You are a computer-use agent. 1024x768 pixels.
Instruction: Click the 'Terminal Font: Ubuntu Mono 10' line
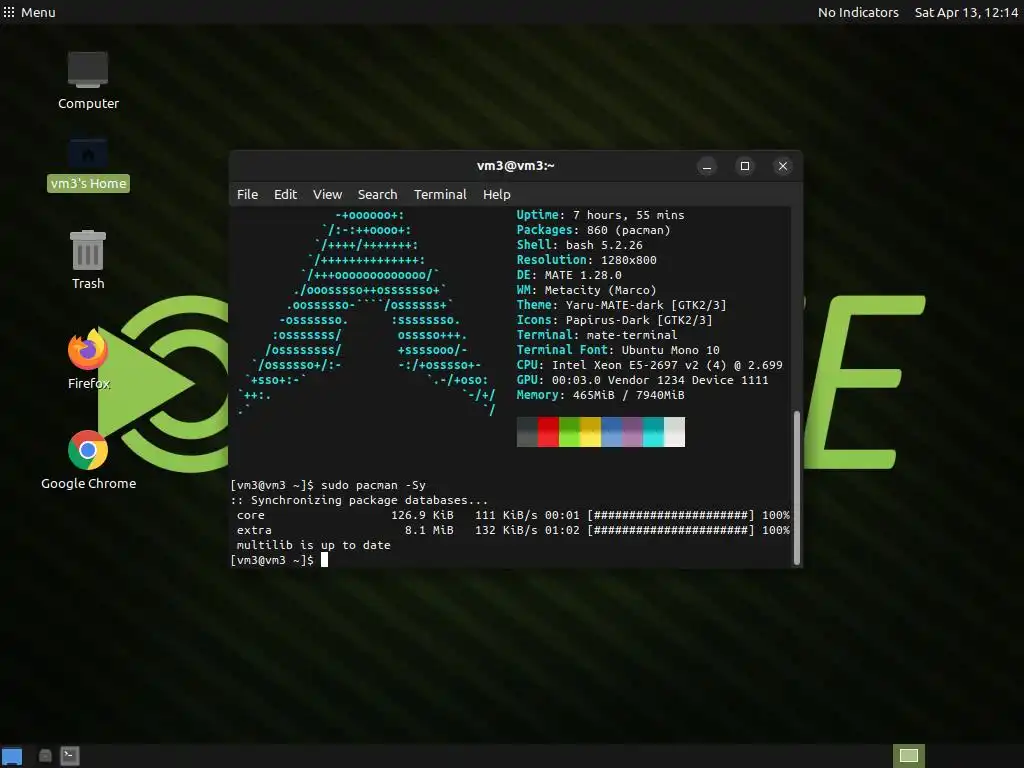pyautogui.click(x=618, y=350)
